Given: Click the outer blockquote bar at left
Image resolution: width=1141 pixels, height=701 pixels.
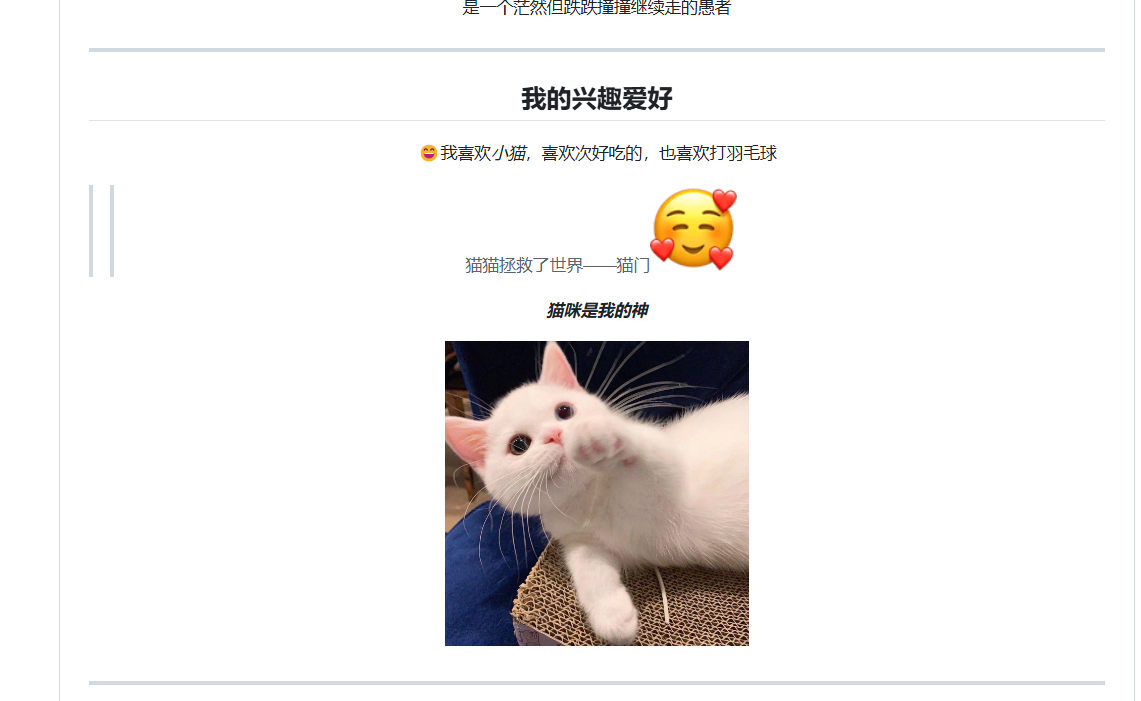Looking at the screenshot, I should (x=91, y=231).
